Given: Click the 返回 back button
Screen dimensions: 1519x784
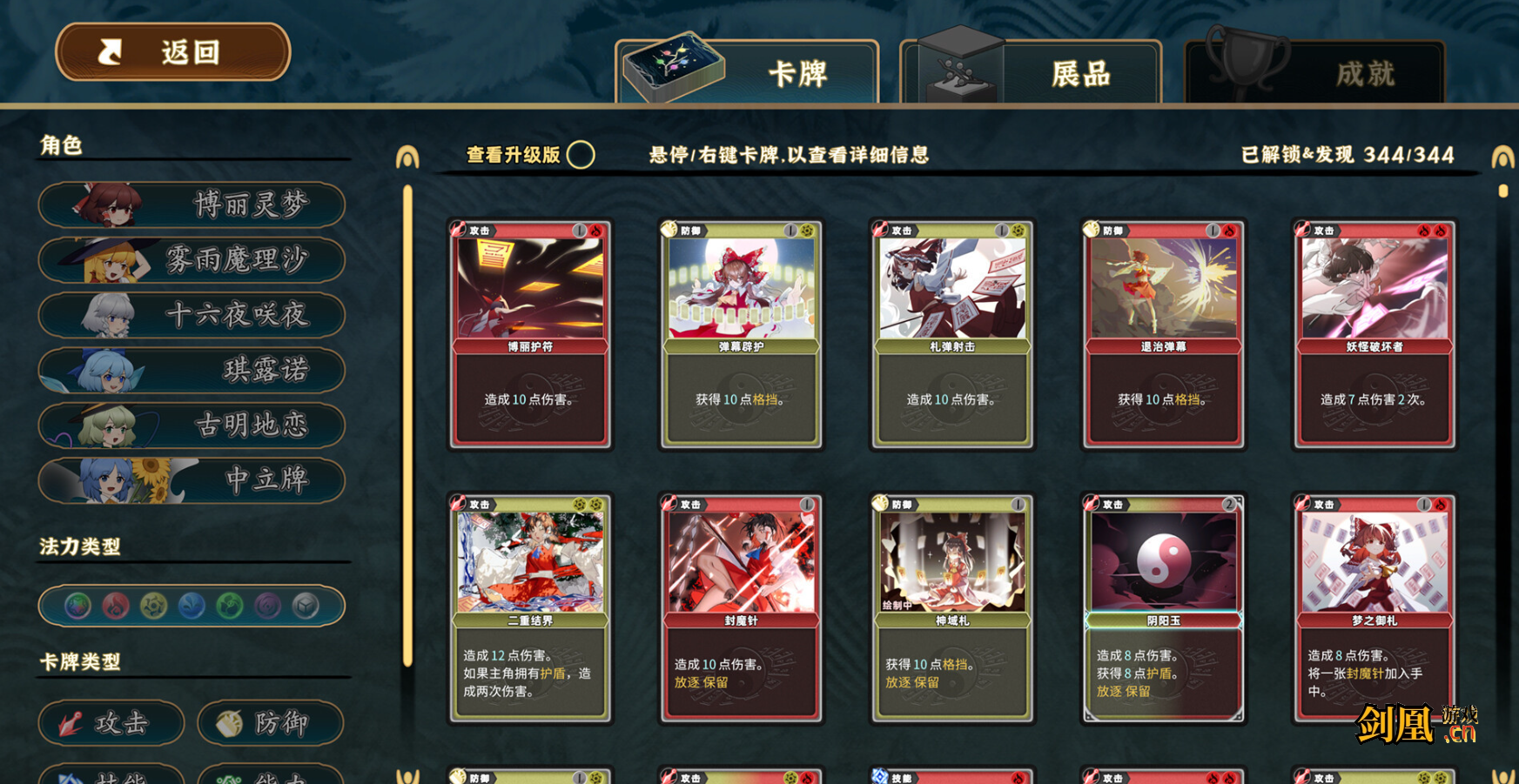Looking at the screenshot, I should [x=172, y=52].
